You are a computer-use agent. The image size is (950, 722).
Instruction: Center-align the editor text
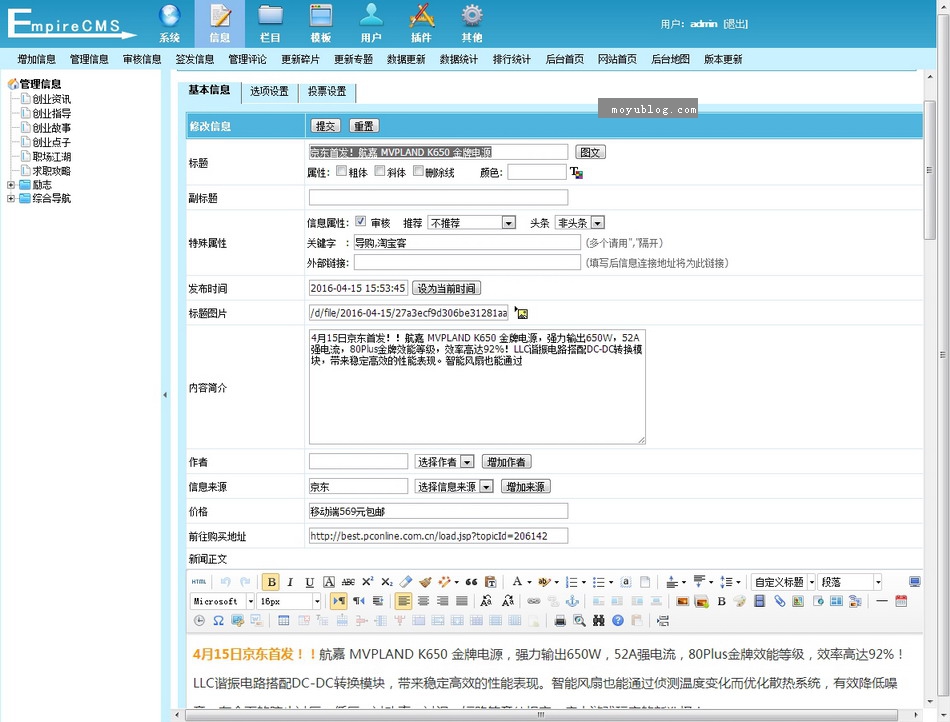click(423, 601)
